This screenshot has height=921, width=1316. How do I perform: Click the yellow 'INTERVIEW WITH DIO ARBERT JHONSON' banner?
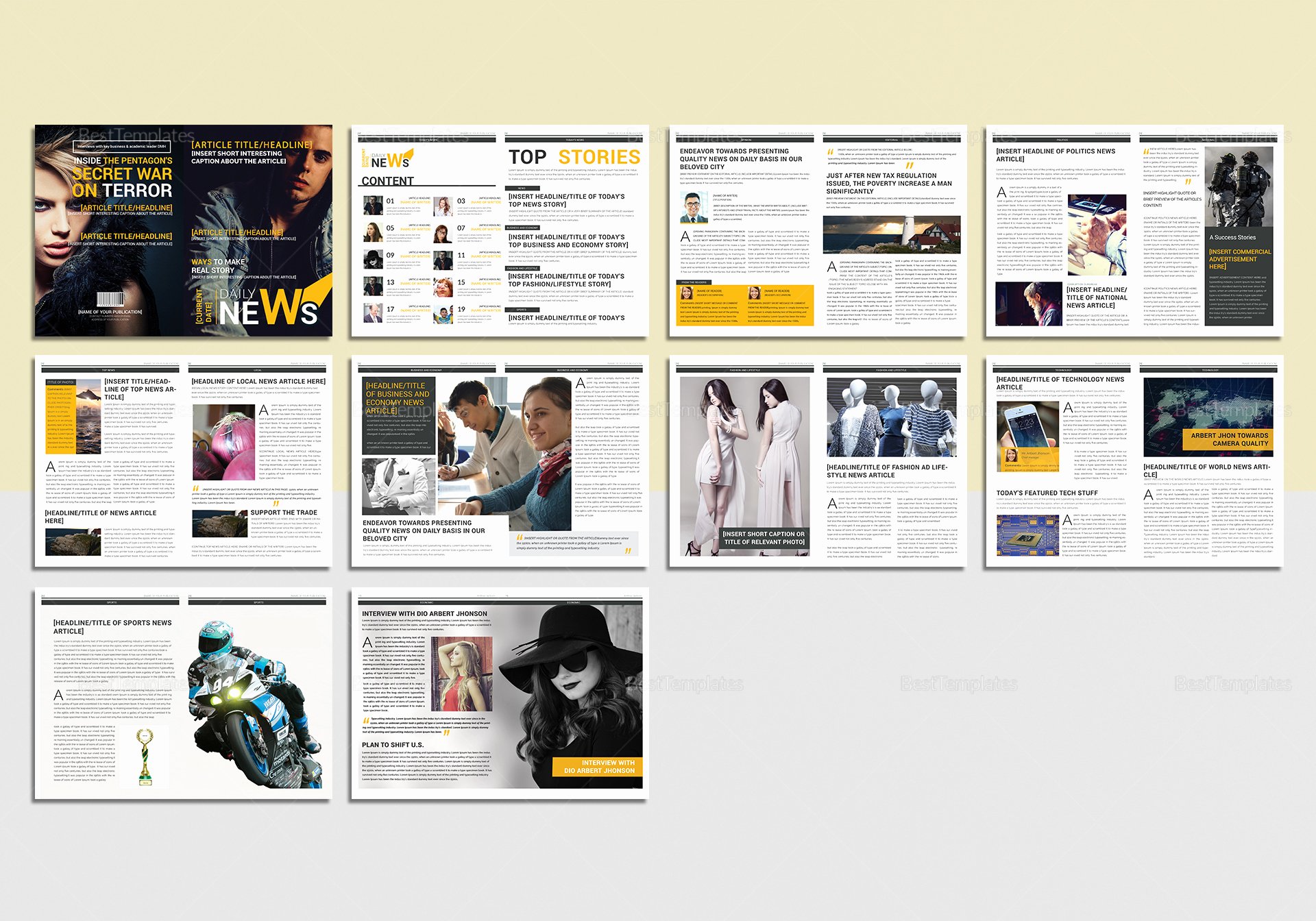pos(598,767)
